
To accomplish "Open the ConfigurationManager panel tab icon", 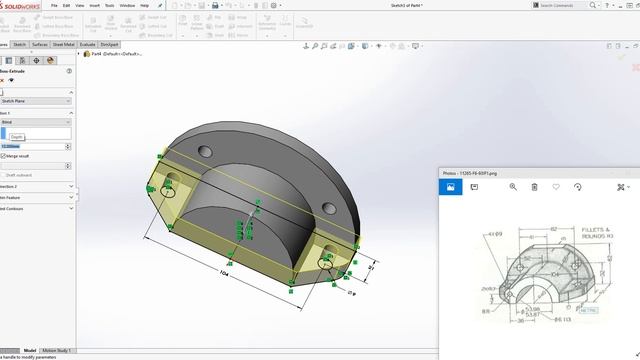I will [x=22, y=60].
